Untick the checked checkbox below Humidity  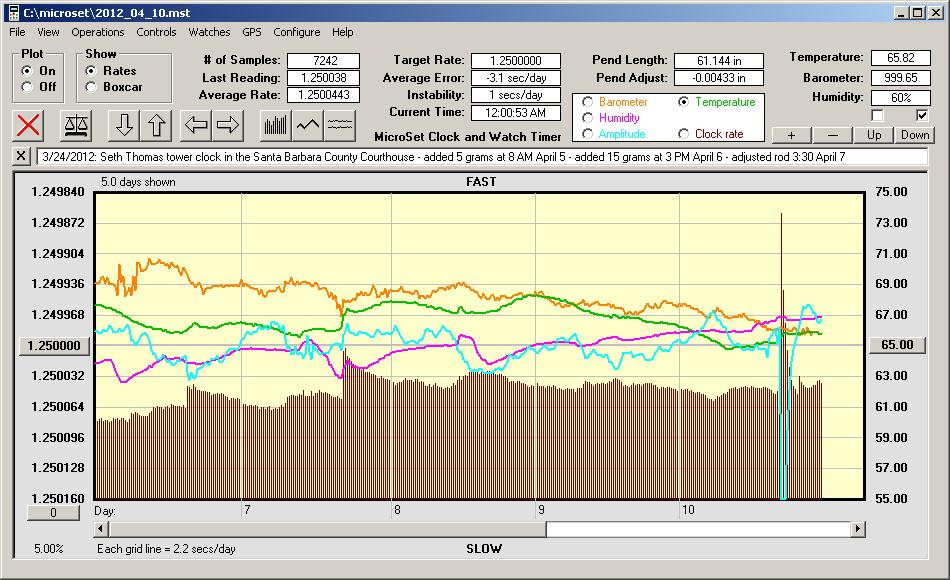point(922,115)
